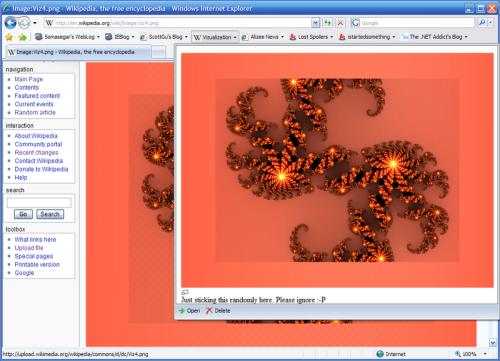
Task: Open the search provider dropdown arrow
Action: (491, 23)
